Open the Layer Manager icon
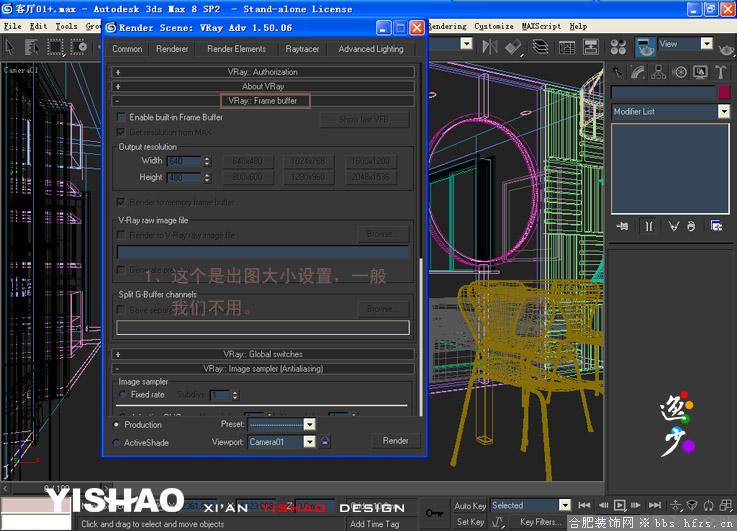Screen dimensions: 737x531 coord(541,47)
